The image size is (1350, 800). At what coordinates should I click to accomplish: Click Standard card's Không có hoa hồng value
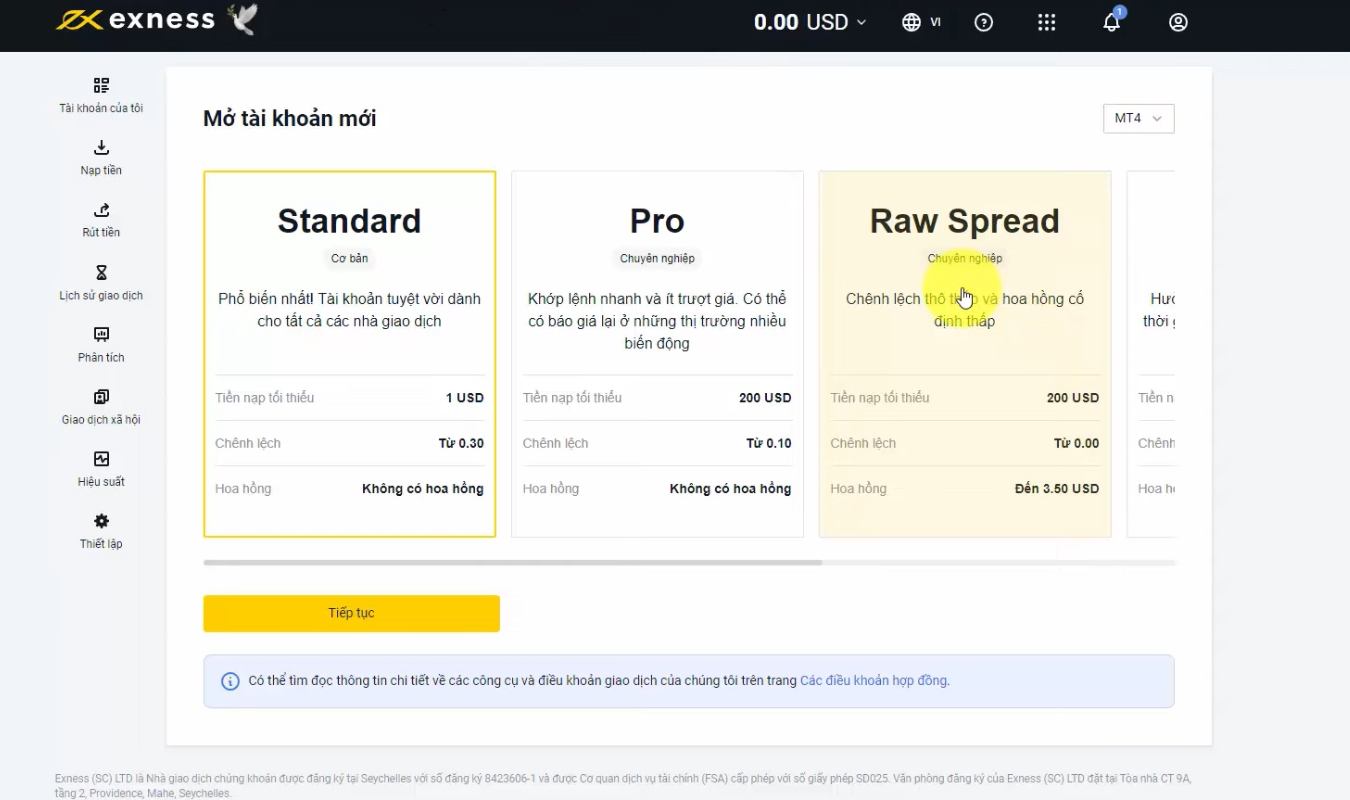click(x=423, y=489)
